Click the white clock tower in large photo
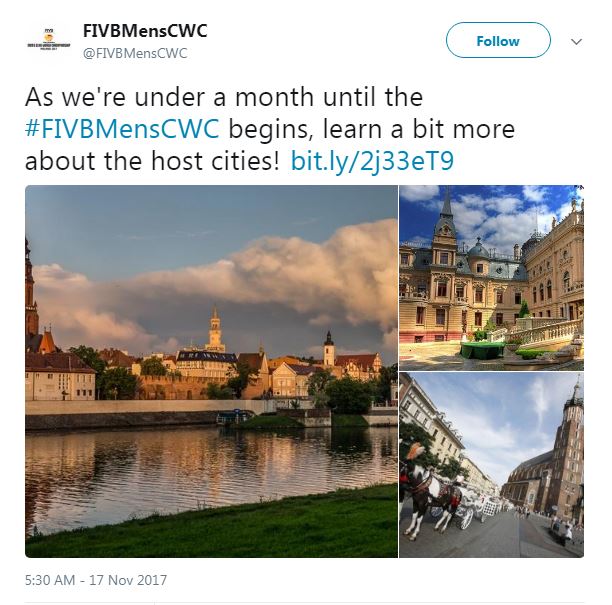 tap(215, 330)
